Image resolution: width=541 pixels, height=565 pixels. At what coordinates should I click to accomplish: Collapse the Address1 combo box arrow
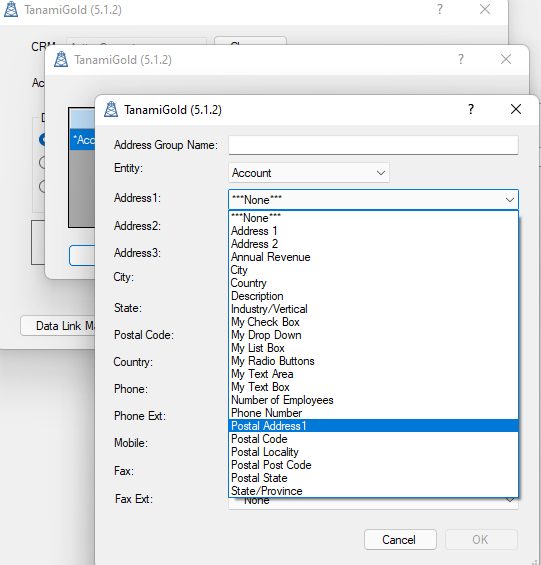click(x=509, y=200)
